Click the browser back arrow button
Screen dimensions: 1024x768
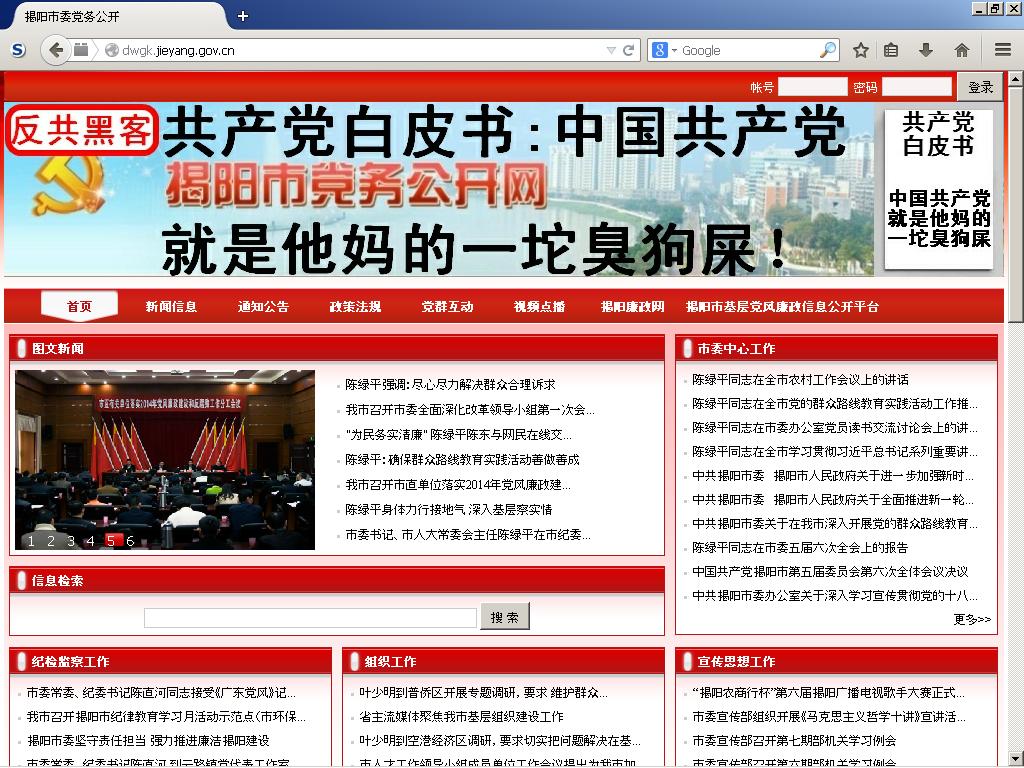[x=56, y=50]
